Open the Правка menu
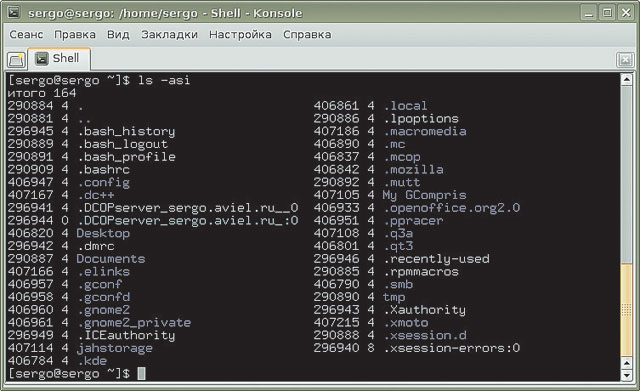Image resolution: width=640 pixels, height=391 pixels. [x=75, y=35]
